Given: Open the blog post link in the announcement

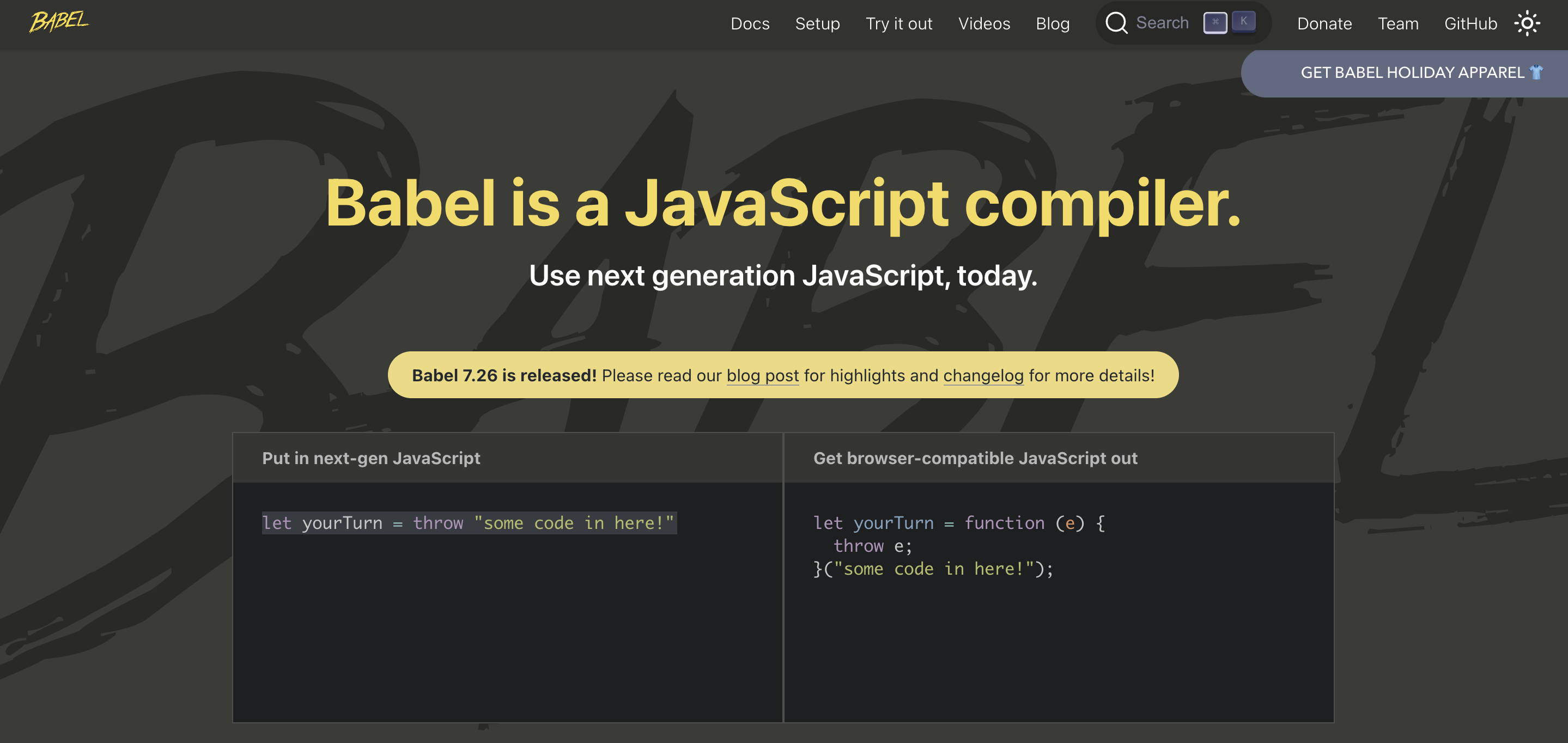Looking at the screenshot, I should (x=762, y=375).
